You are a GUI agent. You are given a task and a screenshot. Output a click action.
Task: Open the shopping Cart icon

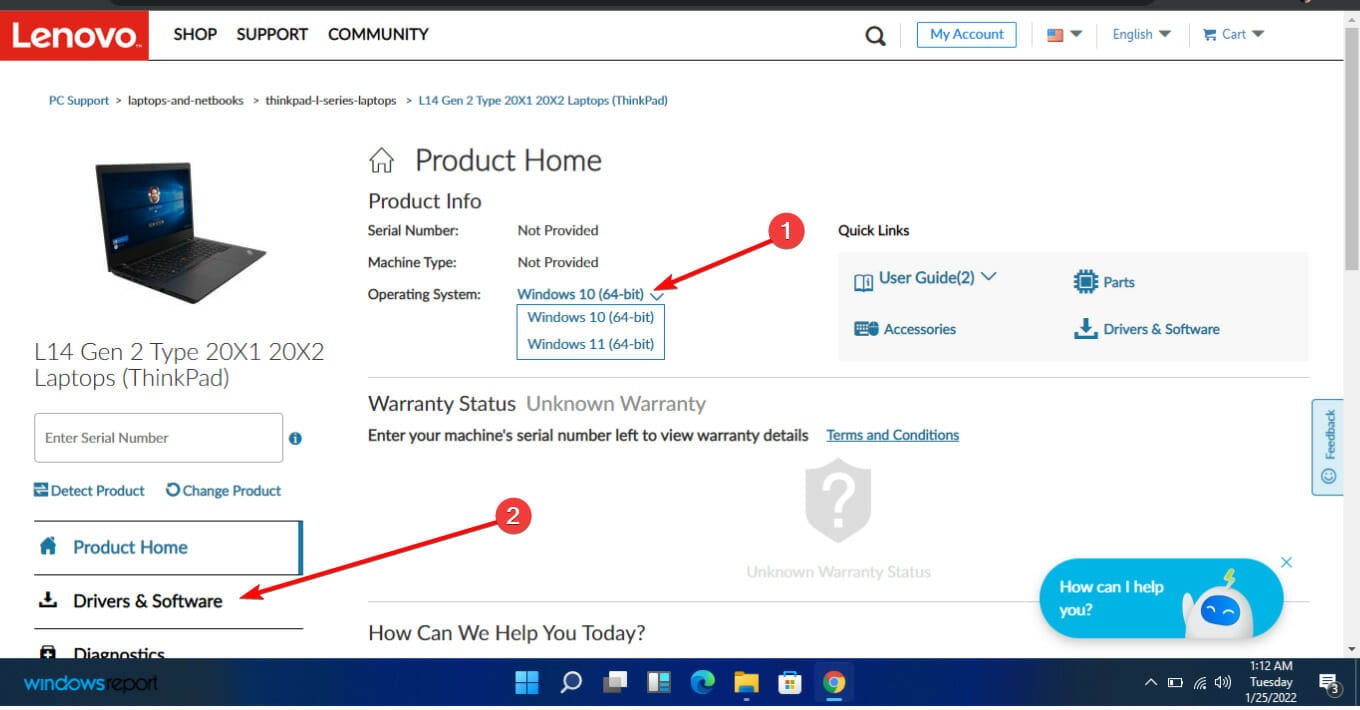point(1210,35)
